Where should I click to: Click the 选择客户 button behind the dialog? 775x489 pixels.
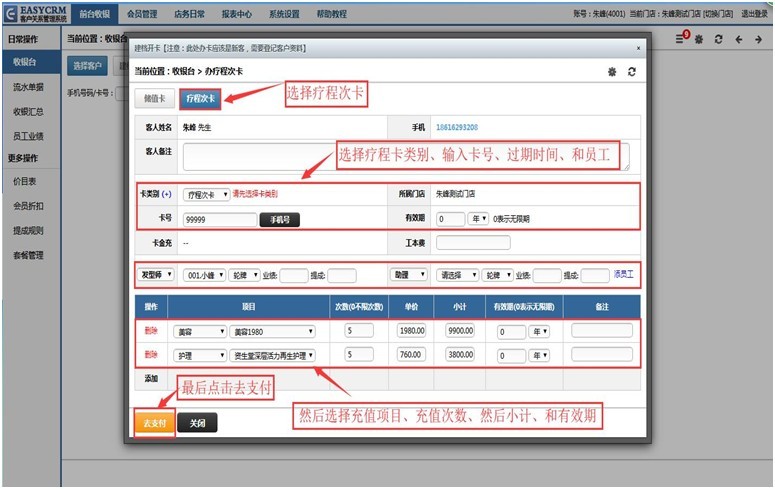pyautogui.click(x=87, y=66)
